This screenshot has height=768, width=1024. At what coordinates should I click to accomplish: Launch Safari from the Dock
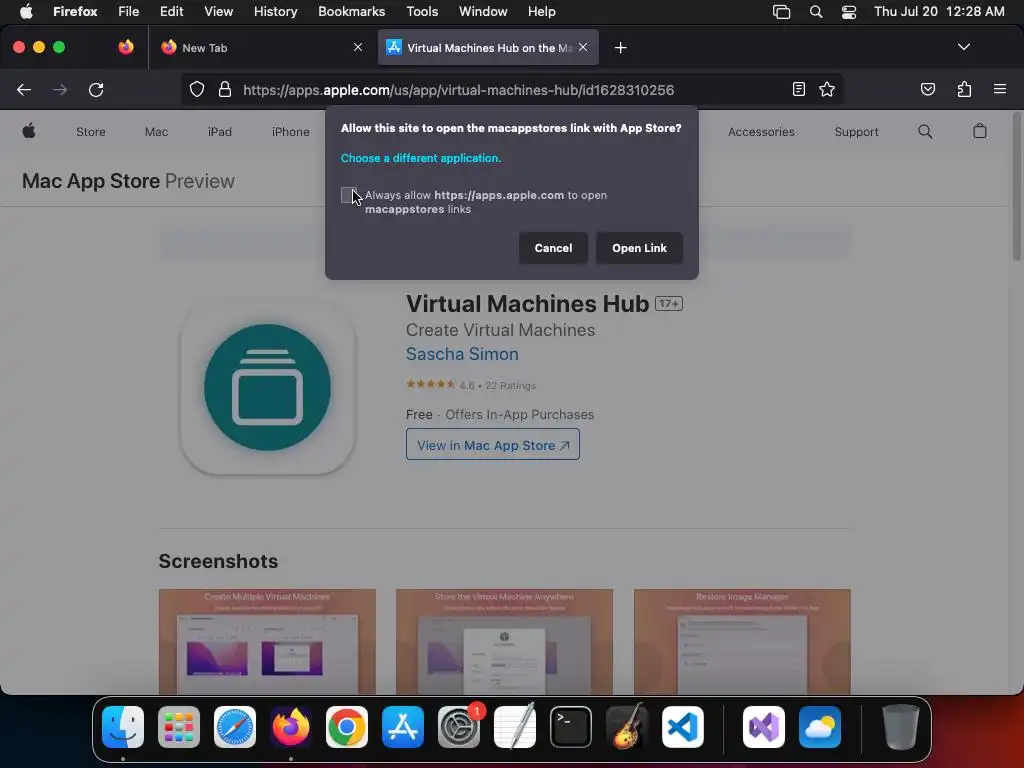235,727
